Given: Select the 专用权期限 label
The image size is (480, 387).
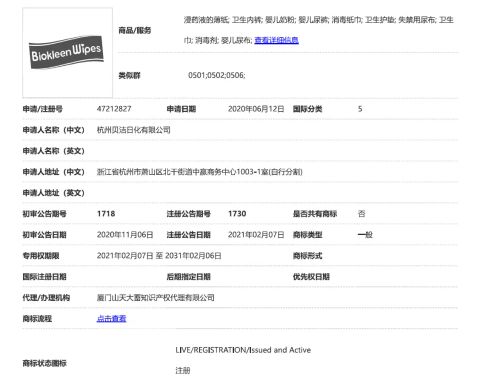Looking at the screenshot, I should pos(41,256).
